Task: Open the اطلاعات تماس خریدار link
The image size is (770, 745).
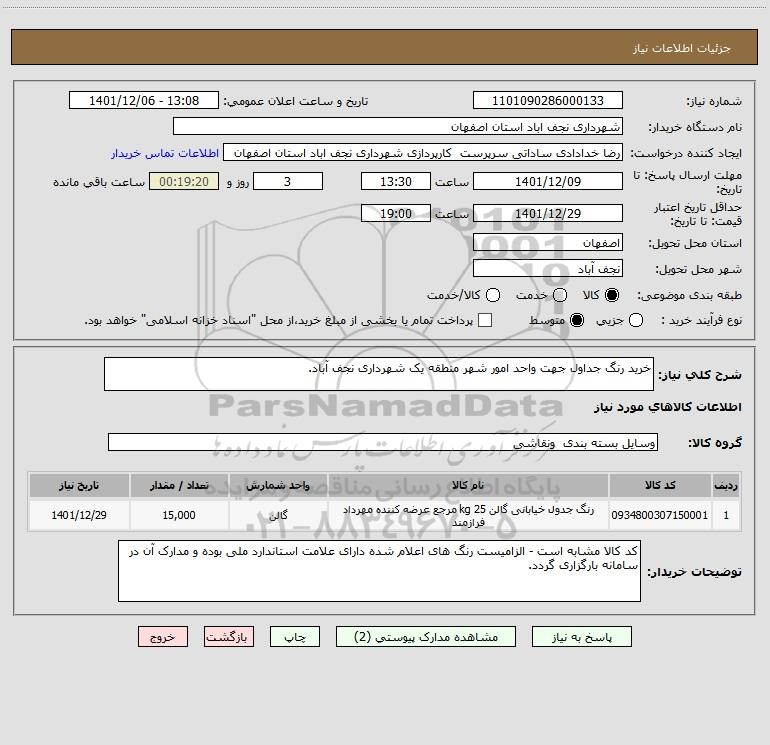Action: coord(165,153)
